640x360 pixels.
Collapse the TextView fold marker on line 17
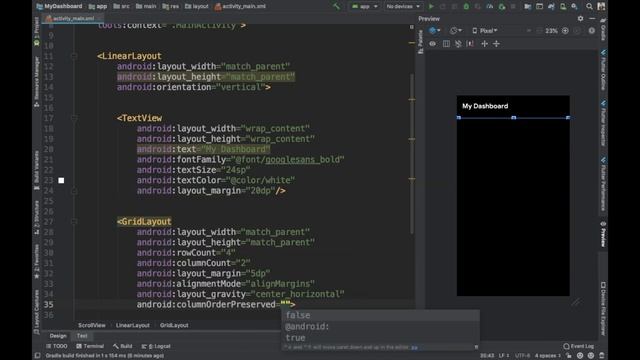[x=74, y=118]
